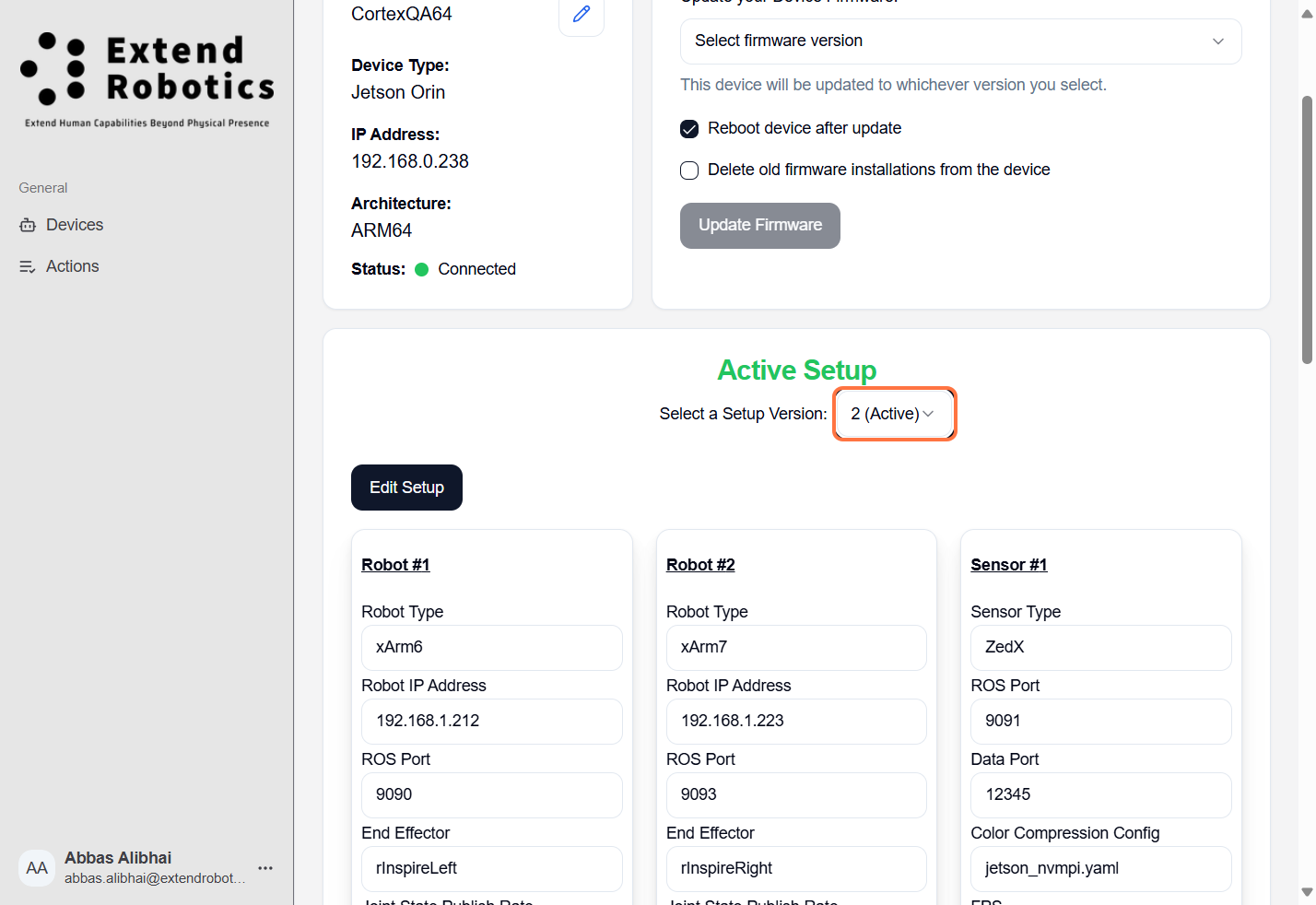
Task: Click Robot #2 End Effector field
Action: tap(796, 869)
